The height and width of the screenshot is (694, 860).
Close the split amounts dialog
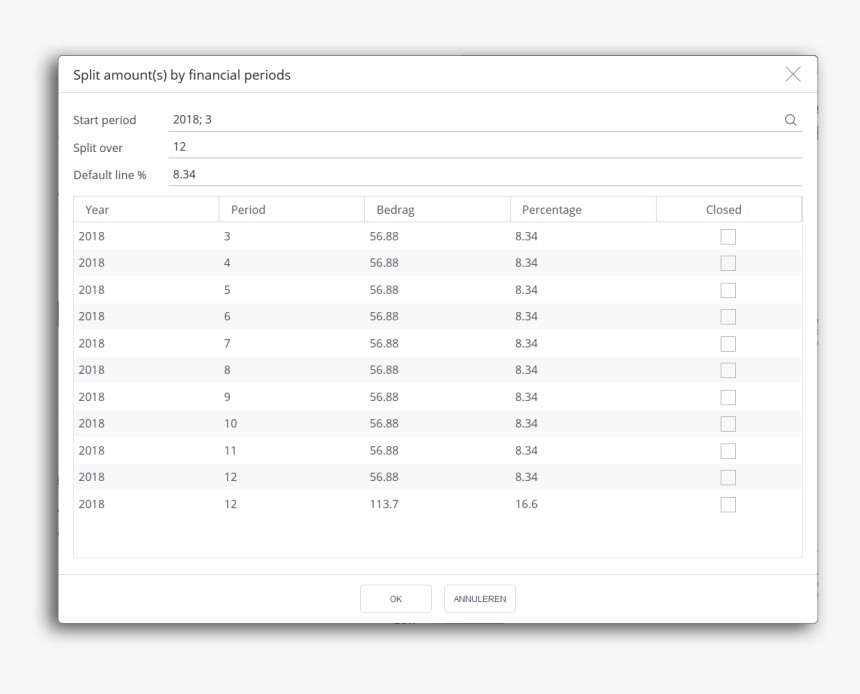coord(793,74)
